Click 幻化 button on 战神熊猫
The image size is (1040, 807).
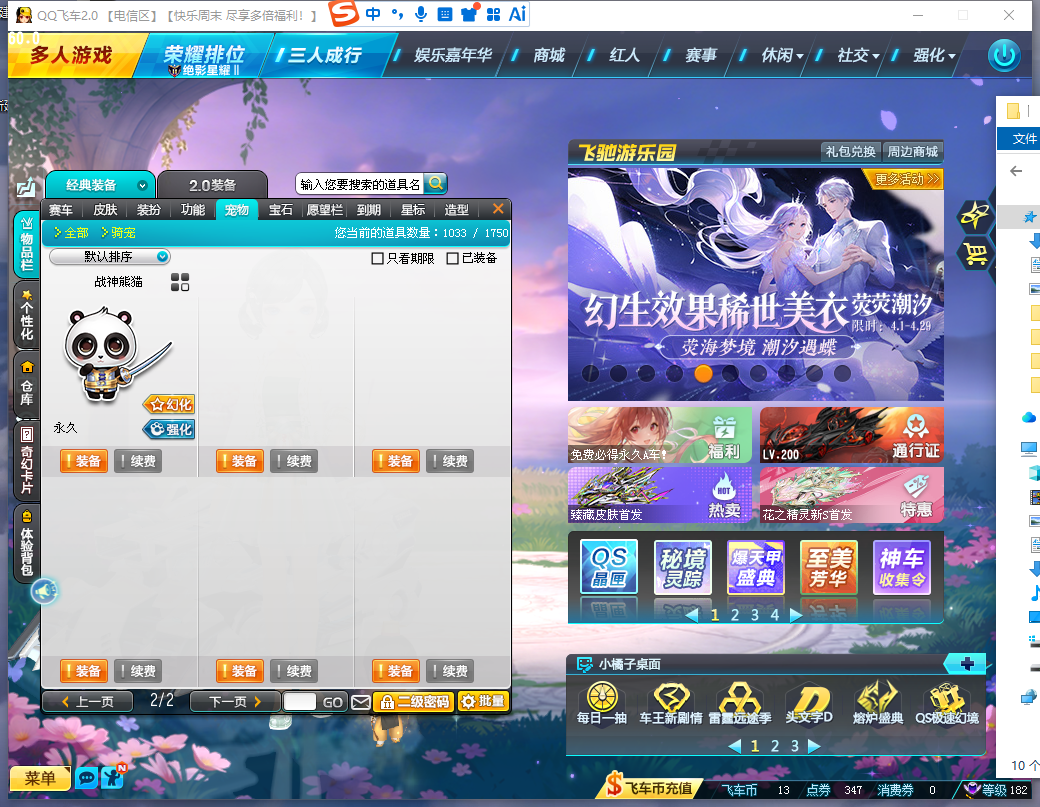[x=169, y=404]
